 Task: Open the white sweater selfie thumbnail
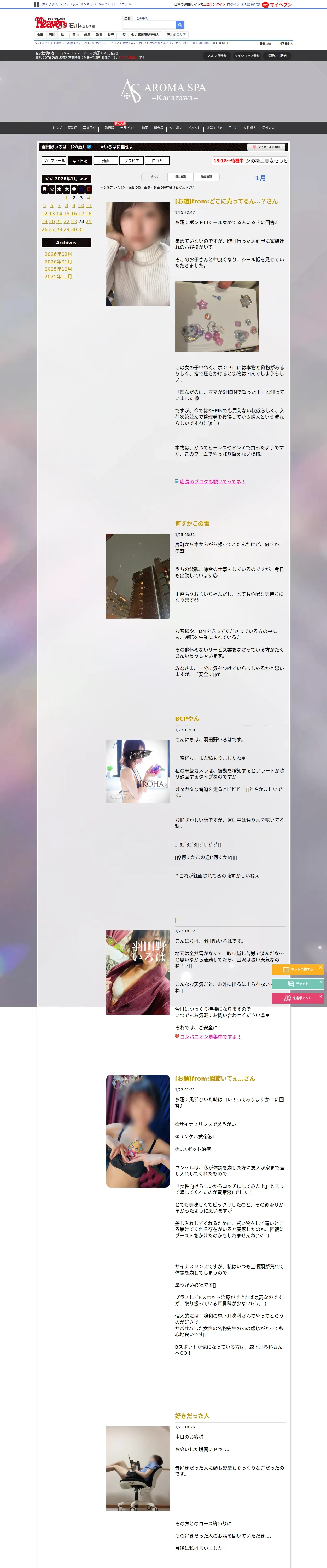(x=138, y=254)
